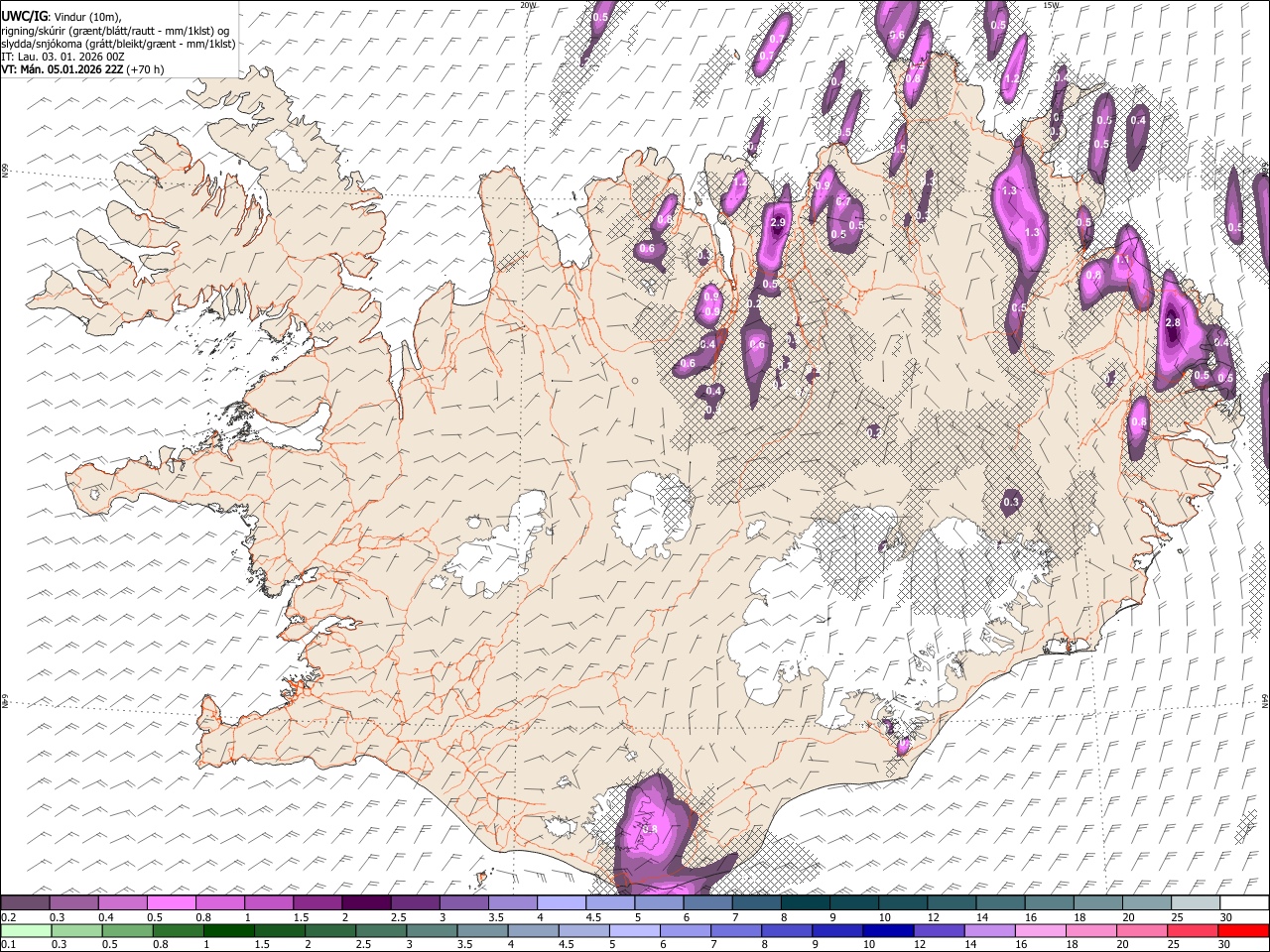Click the 1.1 precipitation value on the map
This screenshot has height=952, width=1270.
[x=1122, y=259]
